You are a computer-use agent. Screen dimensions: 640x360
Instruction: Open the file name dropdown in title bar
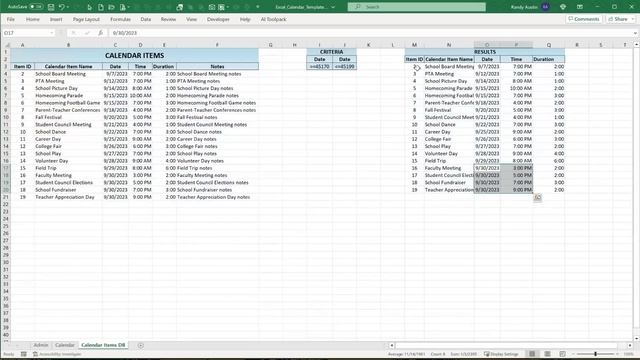[333, 7]
